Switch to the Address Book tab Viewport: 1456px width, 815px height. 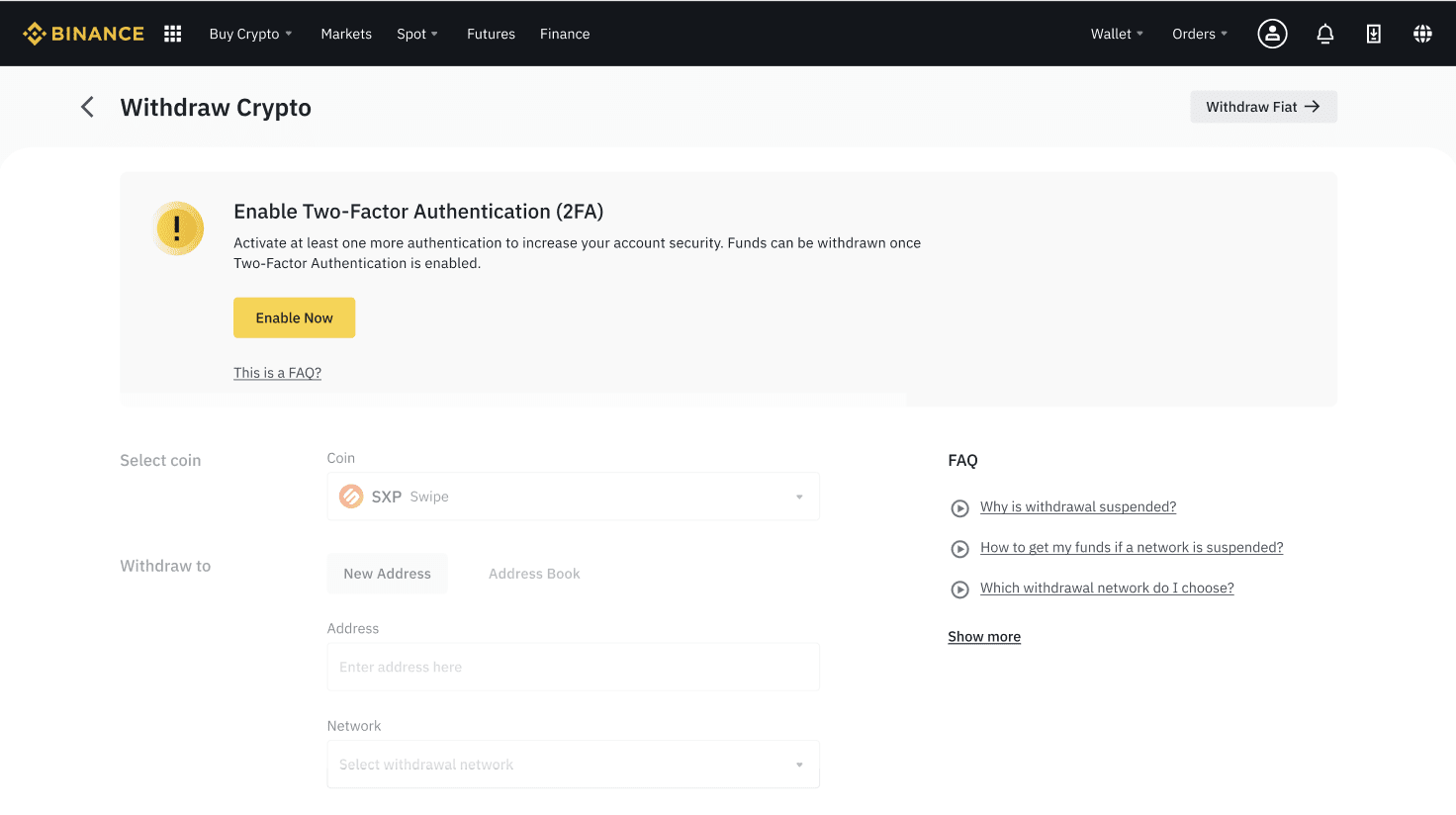pos(534,574)
